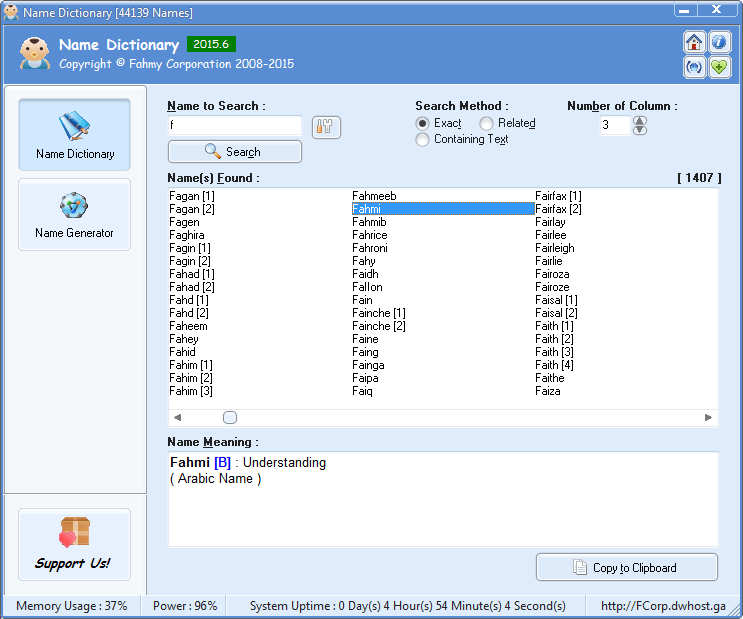743x619 pixels.
Task: Select the name Fallon
Action: click(x=367, y=287)
